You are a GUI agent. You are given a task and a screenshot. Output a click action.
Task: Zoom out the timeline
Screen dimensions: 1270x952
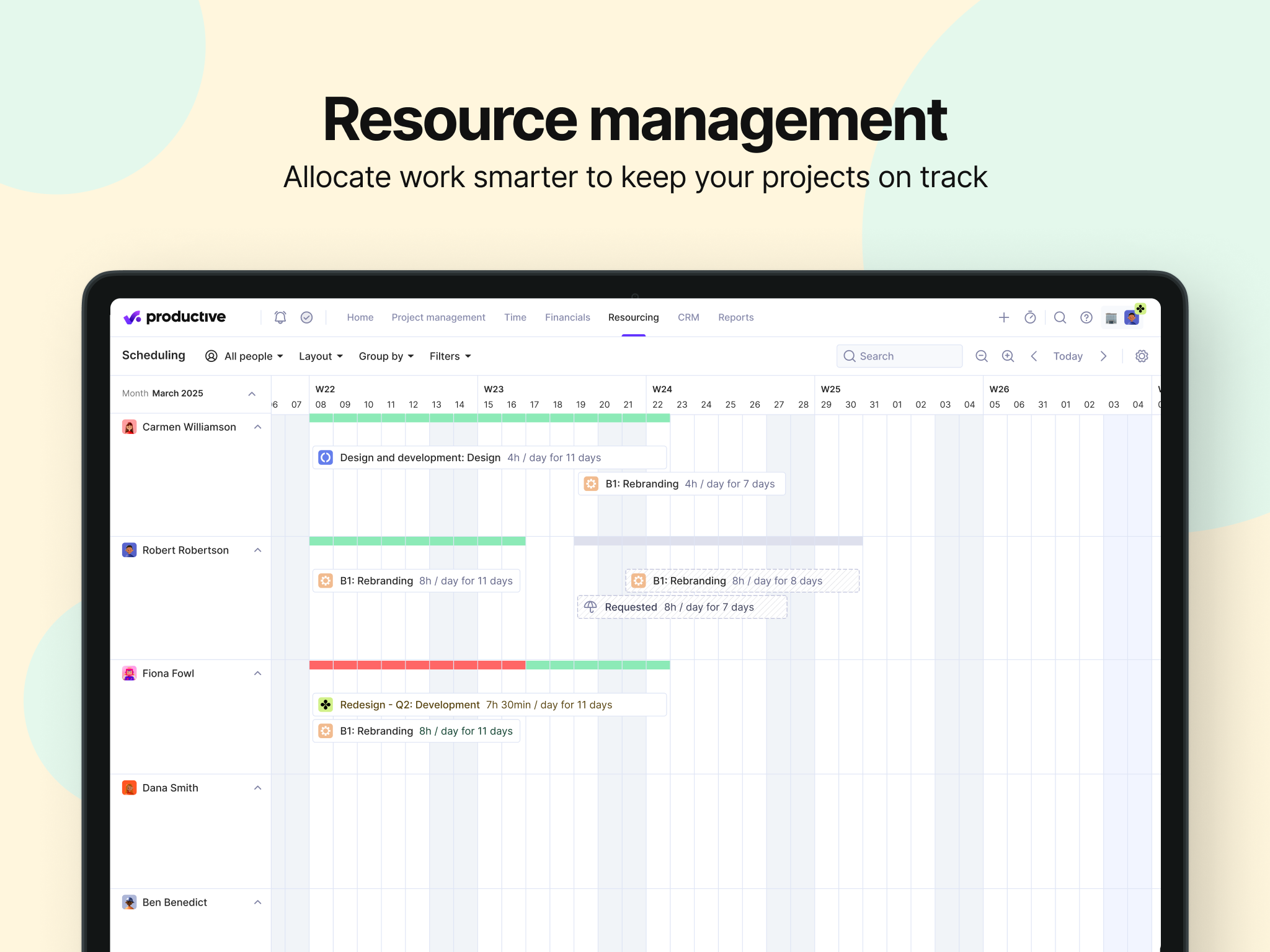click(x=981, y=356)
